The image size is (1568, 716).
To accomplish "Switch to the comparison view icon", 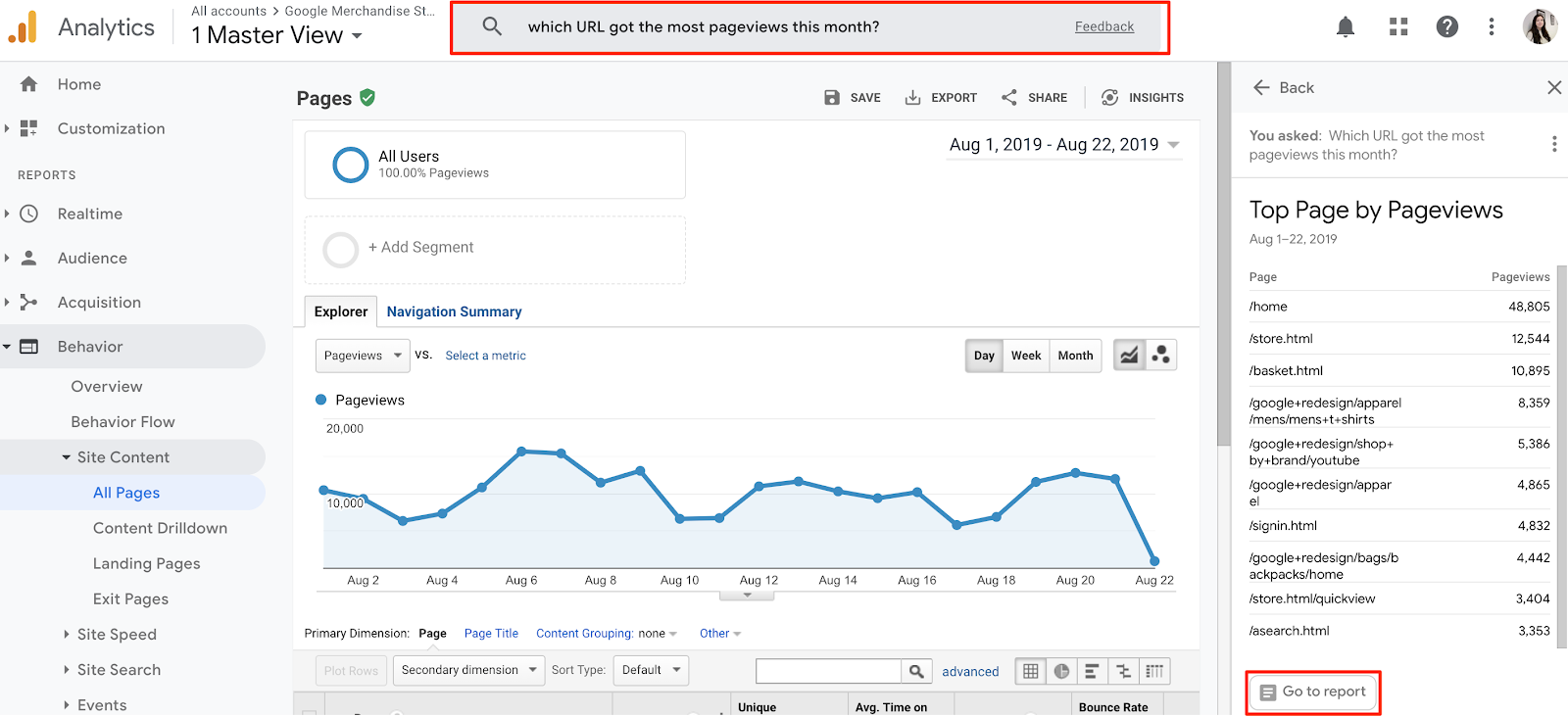I will (x=1123, y=671).
